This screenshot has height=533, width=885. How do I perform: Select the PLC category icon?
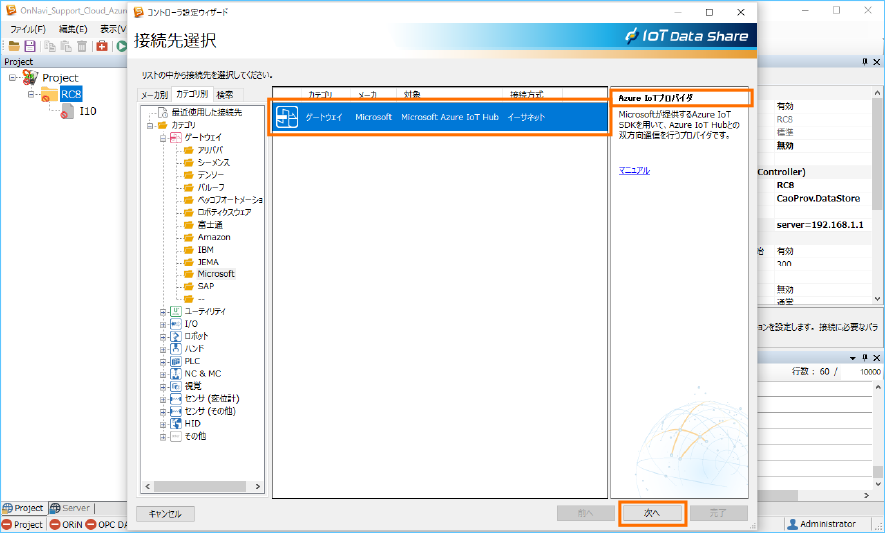[176, 361]
